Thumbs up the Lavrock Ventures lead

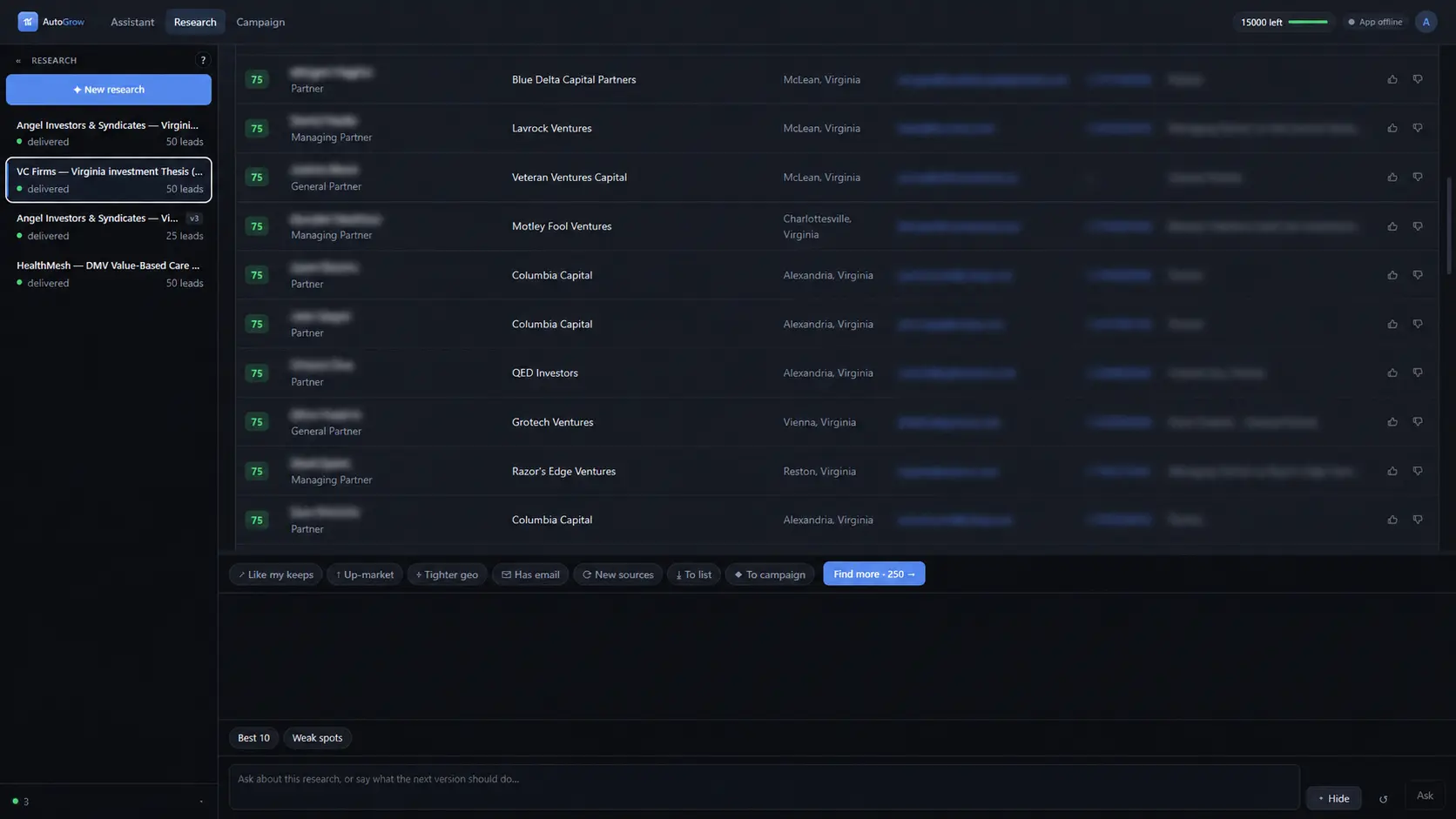(x=1392, y=128)
